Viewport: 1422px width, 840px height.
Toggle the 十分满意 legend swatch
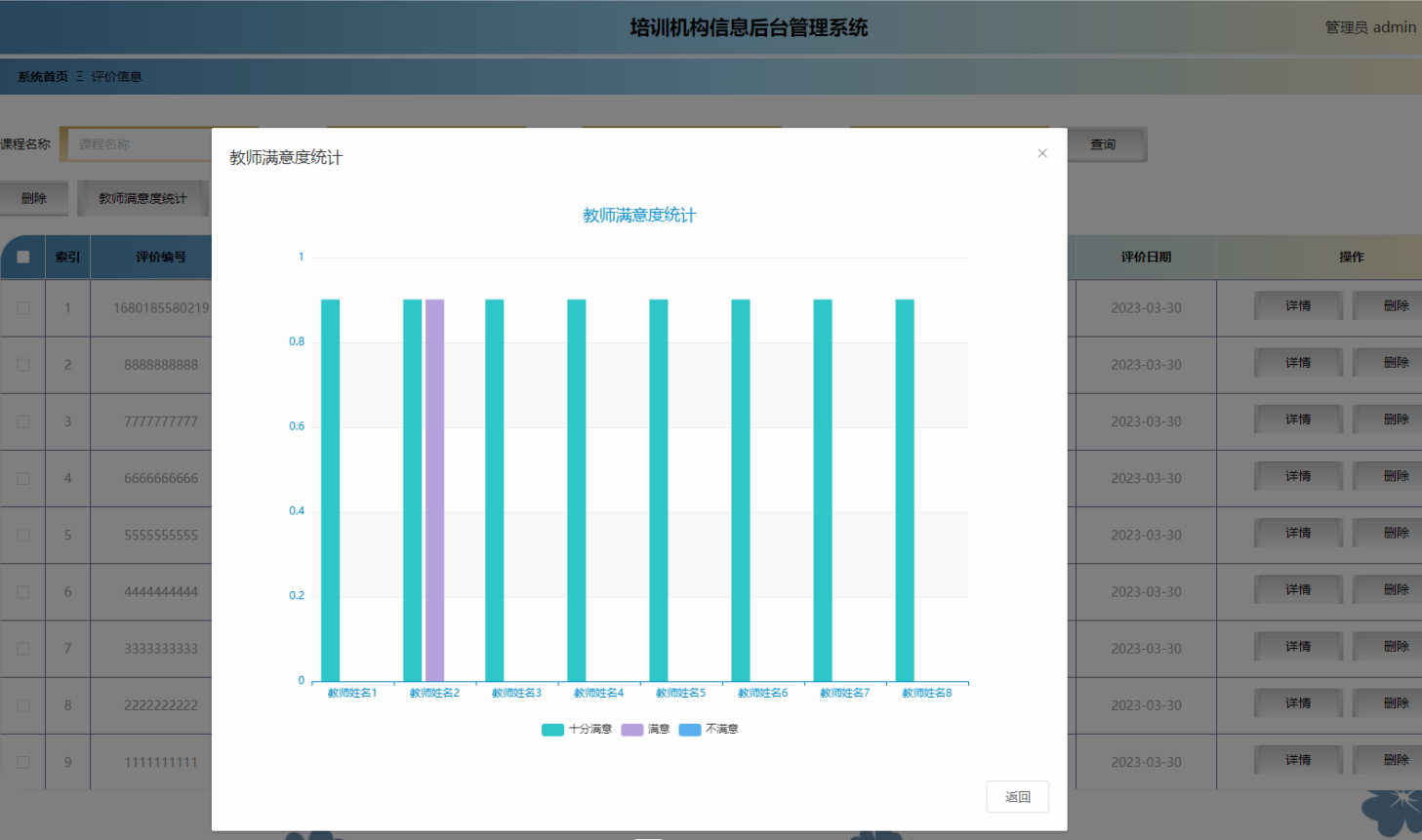[552, 730]
